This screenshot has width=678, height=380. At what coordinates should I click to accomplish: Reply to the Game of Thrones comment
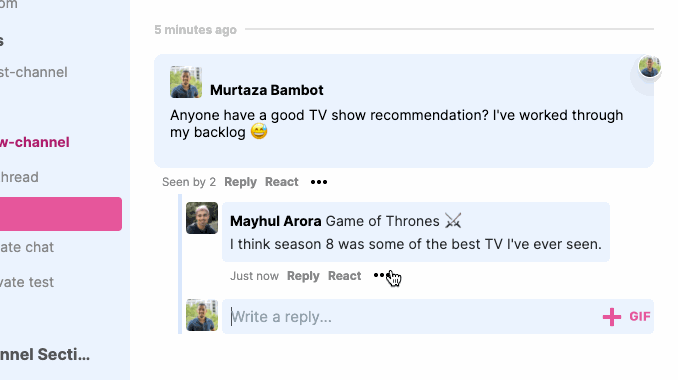303,276
